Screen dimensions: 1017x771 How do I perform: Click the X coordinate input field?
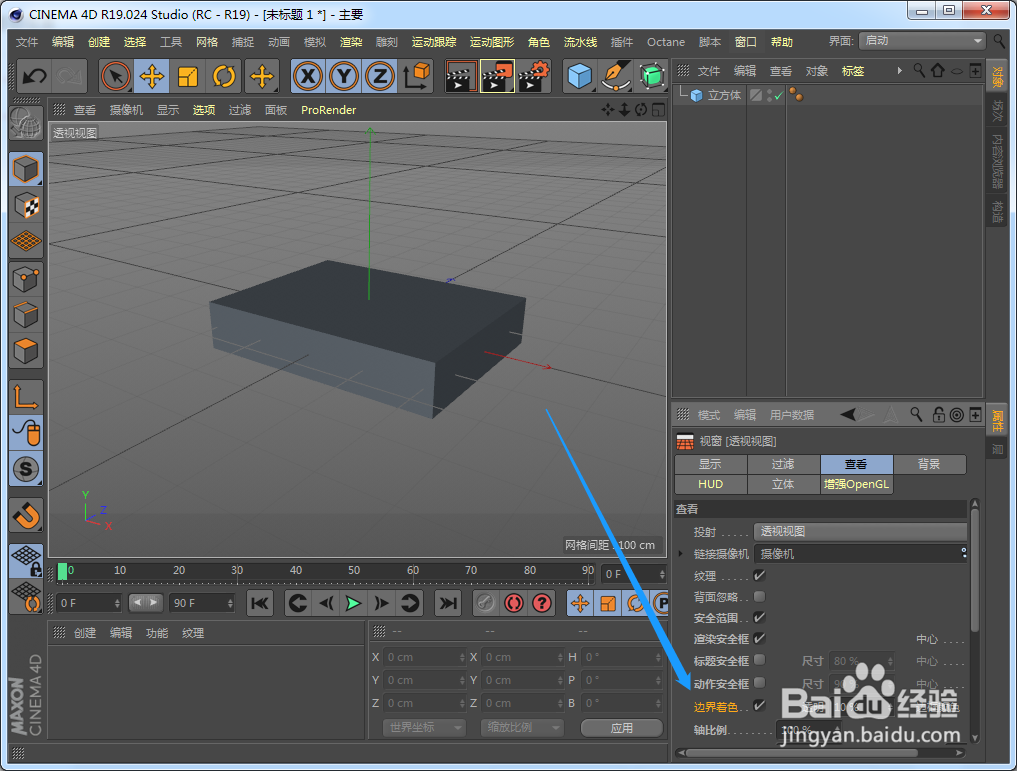click(x=424, y=656)
